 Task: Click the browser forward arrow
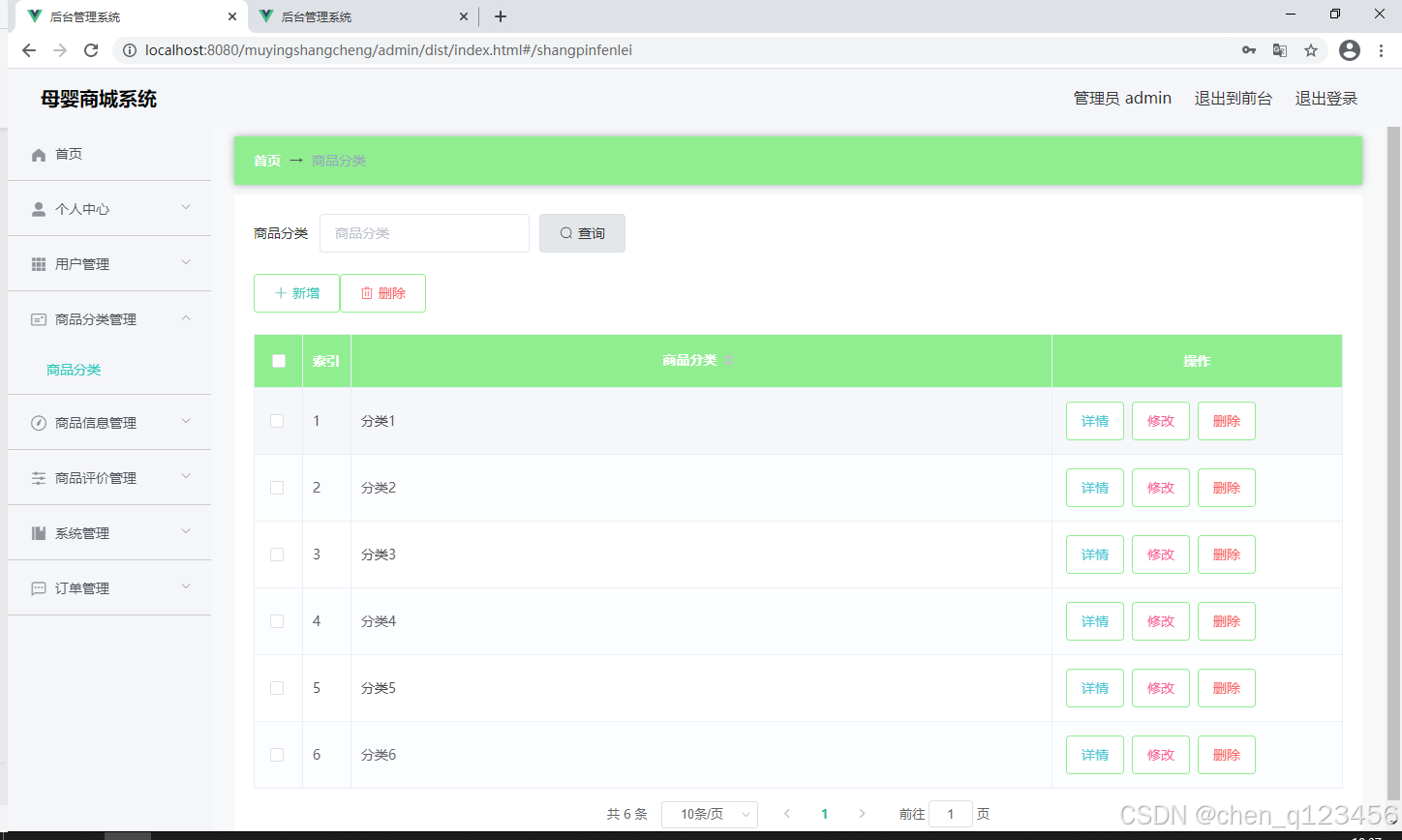[60, 50]
